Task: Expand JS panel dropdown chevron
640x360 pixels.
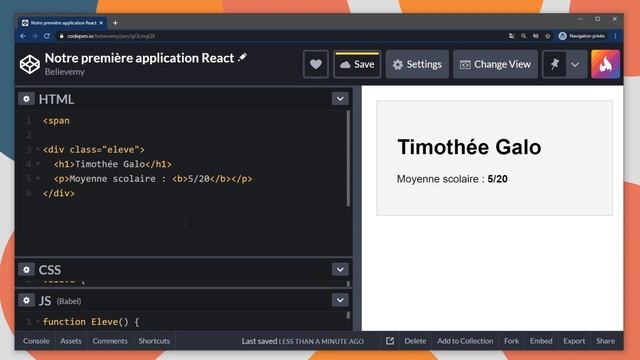Action: point(340,300)
